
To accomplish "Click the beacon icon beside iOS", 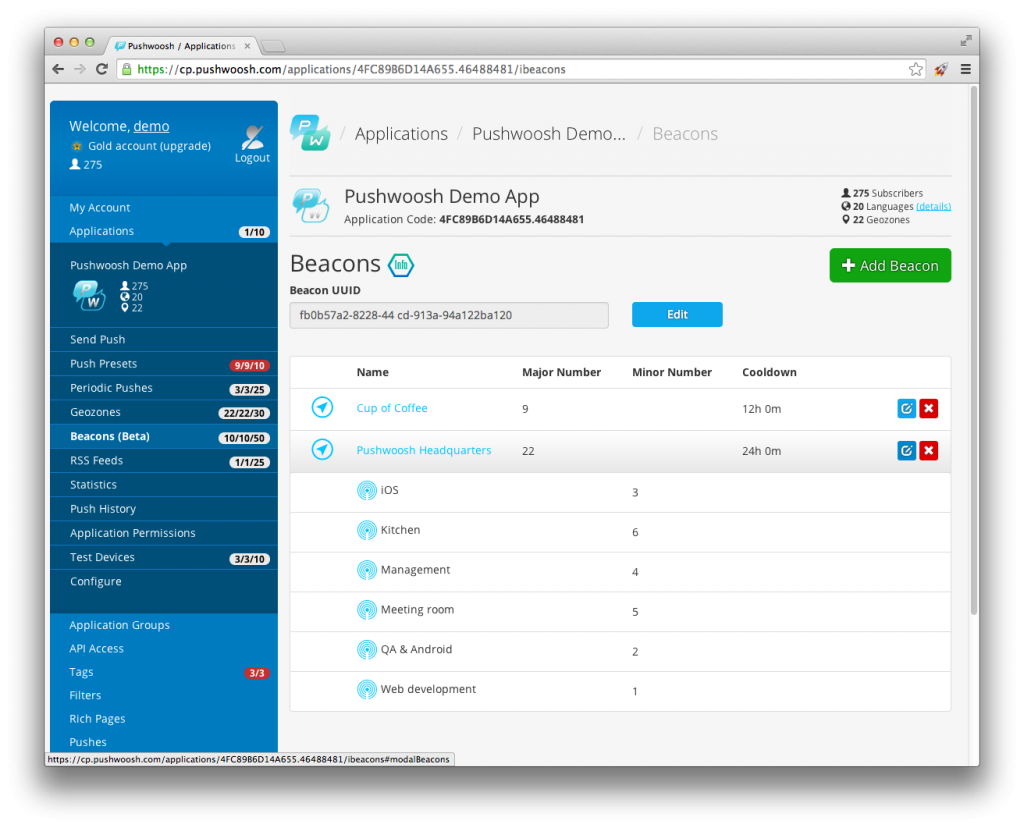I will [x=367, y=490].
